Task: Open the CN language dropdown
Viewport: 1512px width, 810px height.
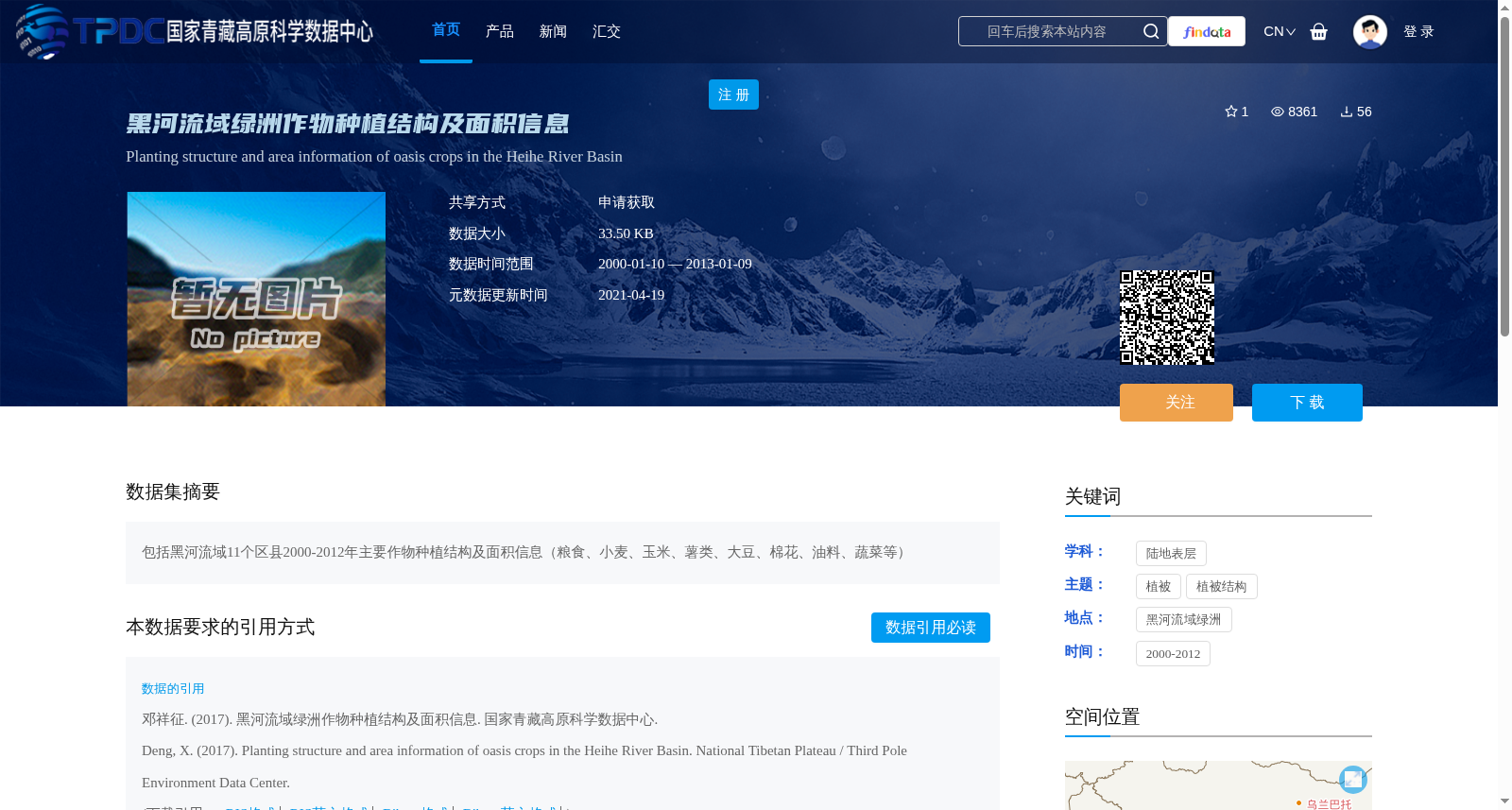Action: 1280,31
